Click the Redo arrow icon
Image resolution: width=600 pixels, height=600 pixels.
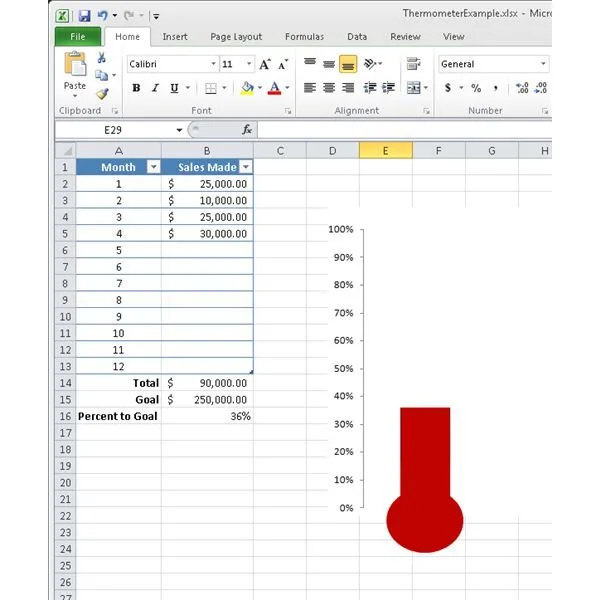pos(129,15)
